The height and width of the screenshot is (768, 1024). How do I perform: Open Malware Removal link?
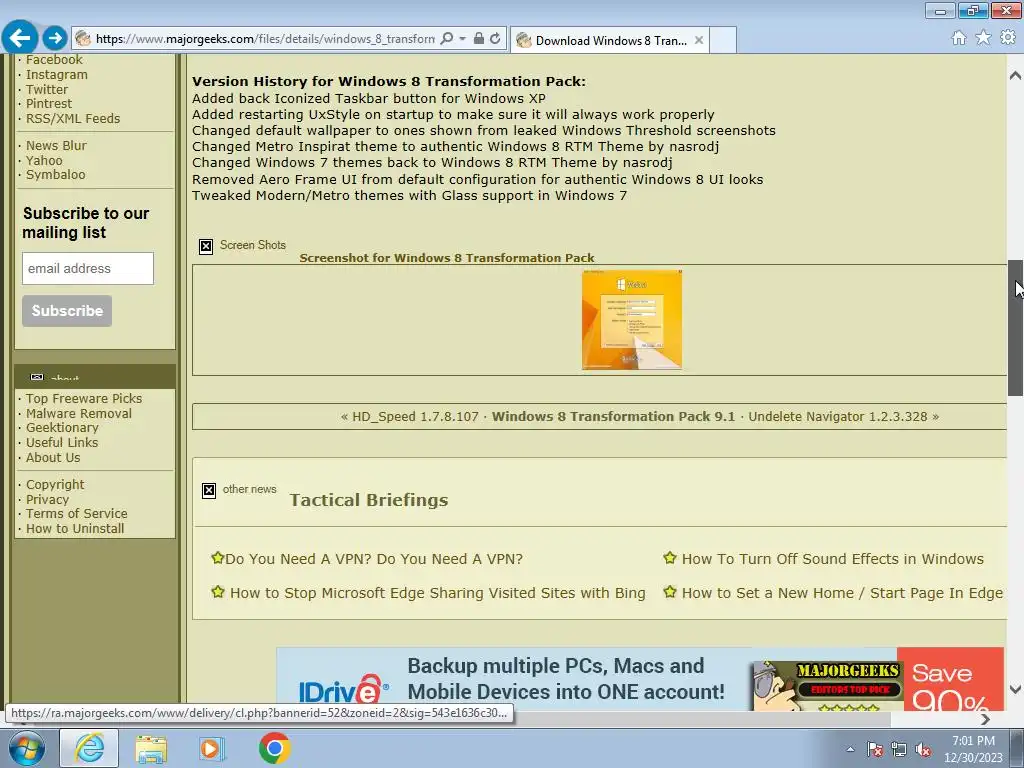tap(79, 413)
